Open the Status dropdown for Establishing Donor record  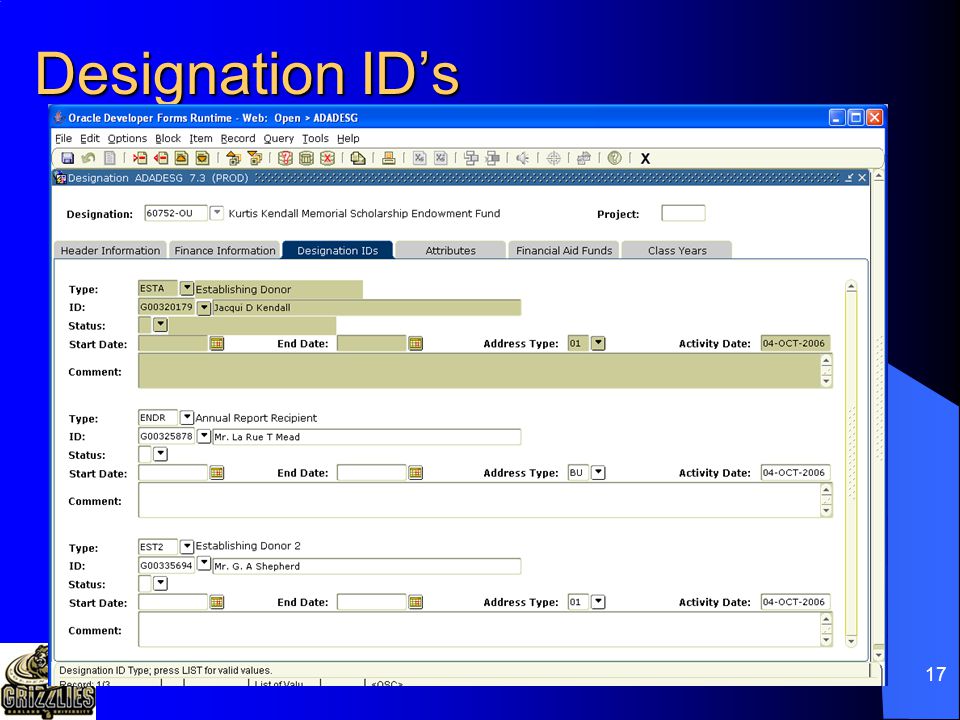tap(160, 324)
